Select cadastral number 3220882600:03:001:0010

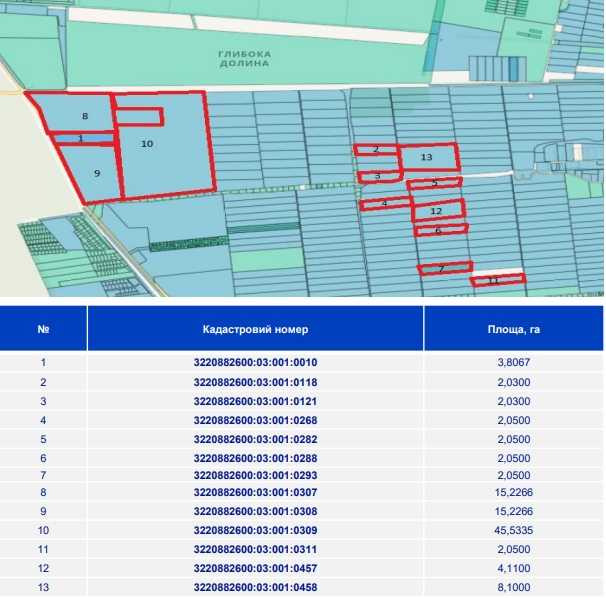(x=255, y=363)
